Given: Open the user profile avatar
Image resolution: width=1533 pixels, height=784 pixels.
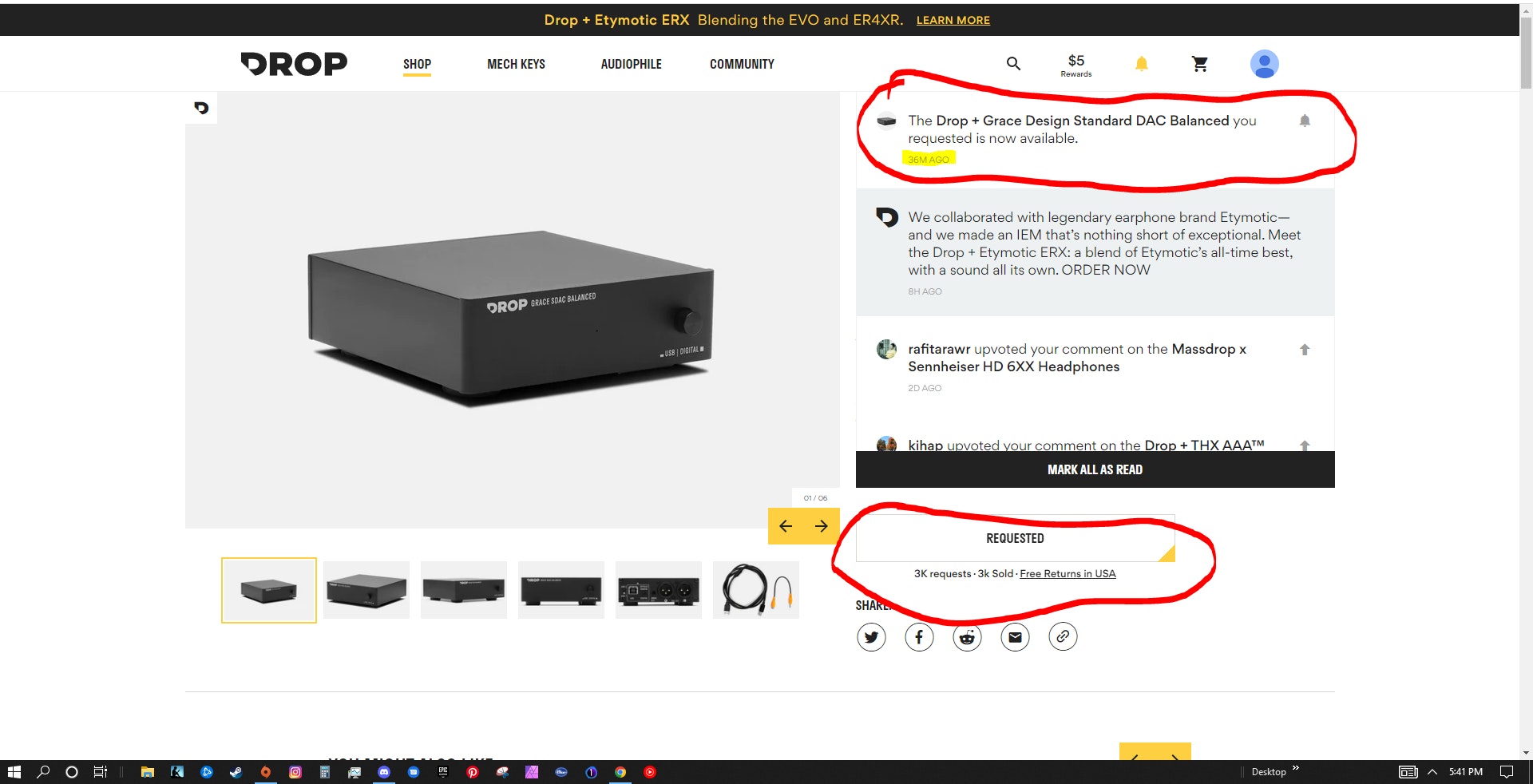Looking at the screenshot, I should 1264,64.
